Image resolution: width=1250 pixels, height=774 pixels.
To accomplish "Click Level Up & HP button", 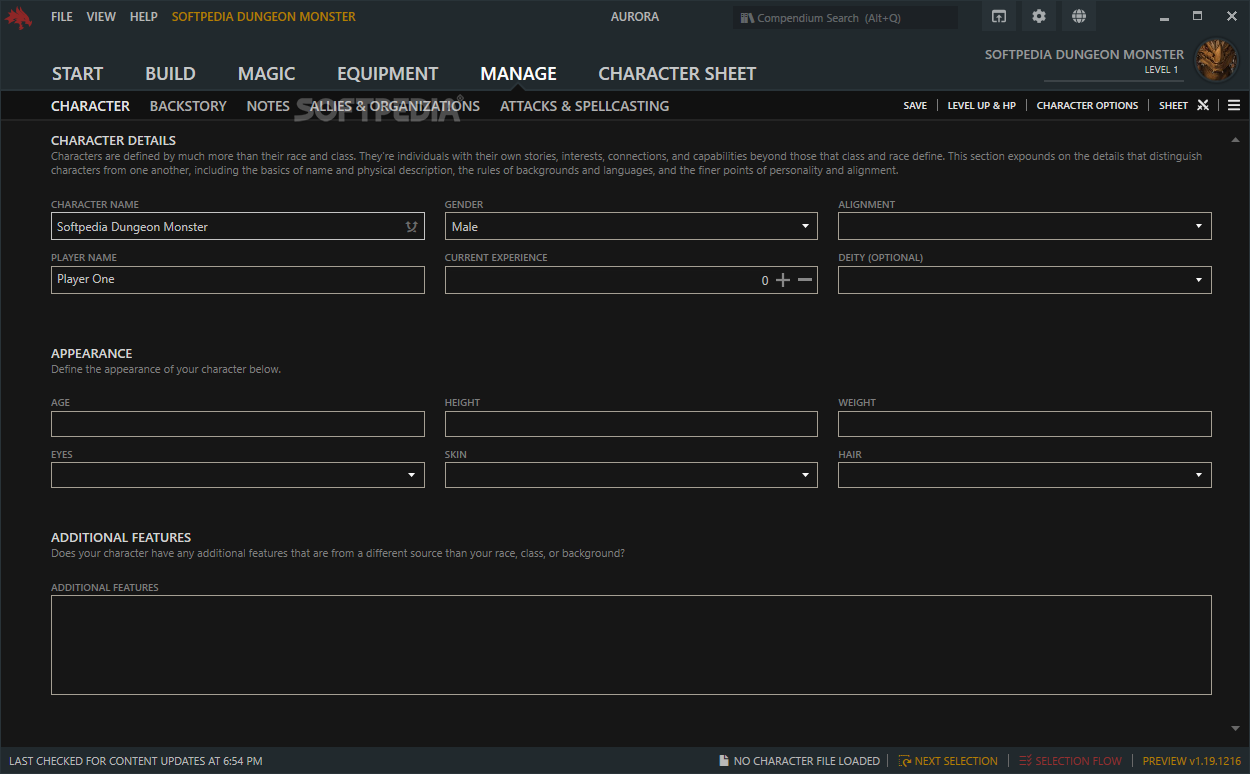I will tap(982, 106).
